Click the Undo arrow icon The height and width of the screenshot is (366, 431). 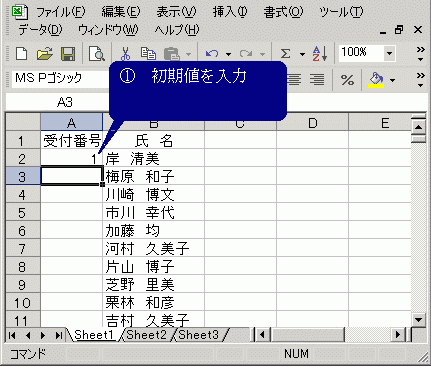212,53
